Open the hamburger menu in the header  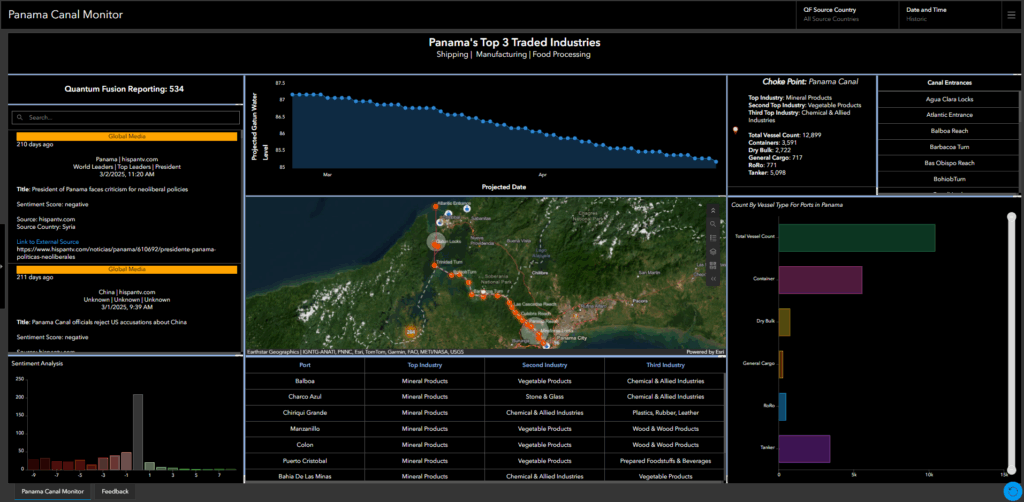[x=1012, y=14]
